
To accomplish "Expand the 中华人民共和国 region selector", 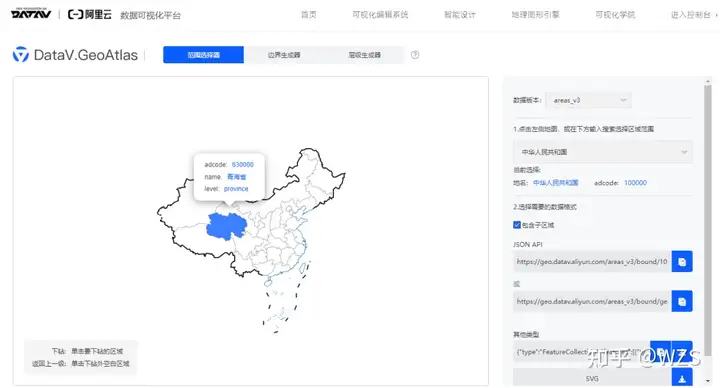I will pos(603,152).
